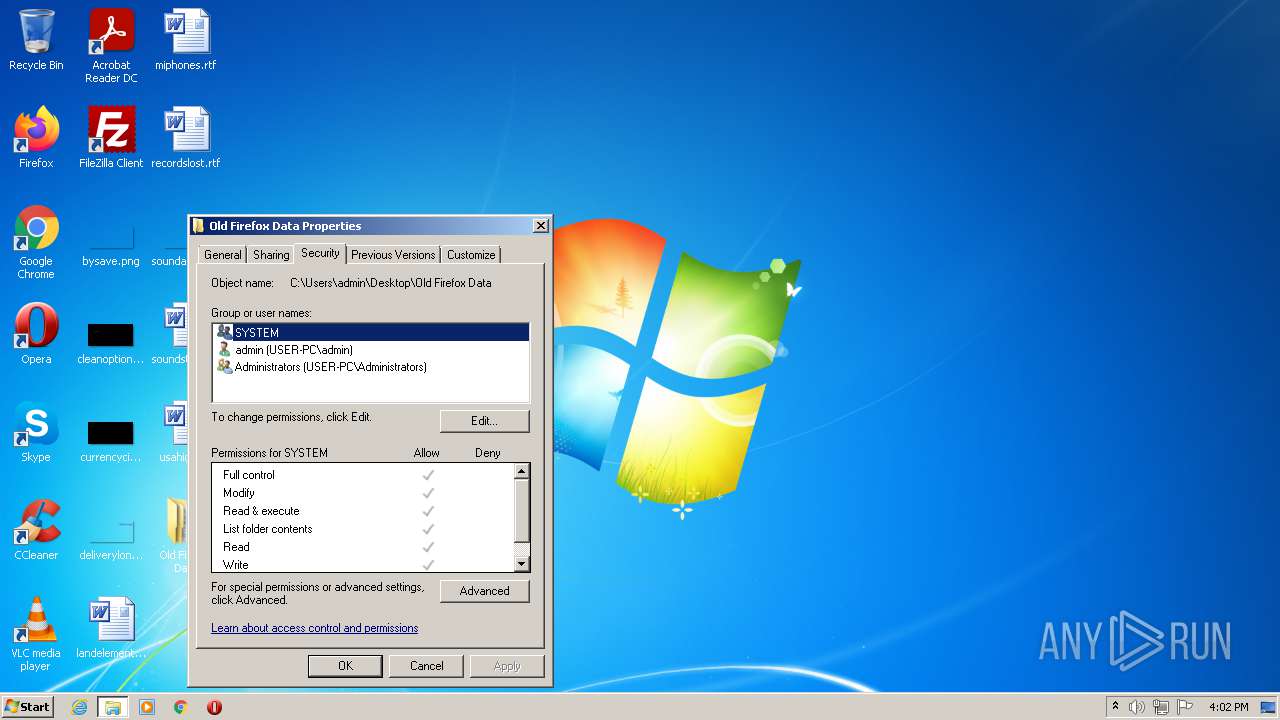Open the CCleaner desktop shortcut
Screen dimensions: 1280x720
click(x=36, y=530)
